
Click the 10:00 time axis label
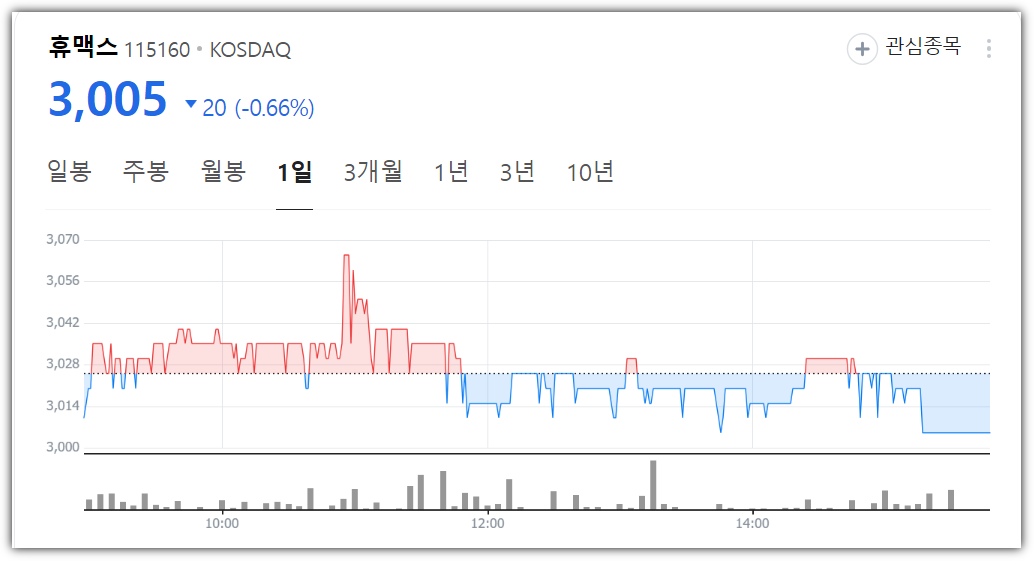coord(222,524)
